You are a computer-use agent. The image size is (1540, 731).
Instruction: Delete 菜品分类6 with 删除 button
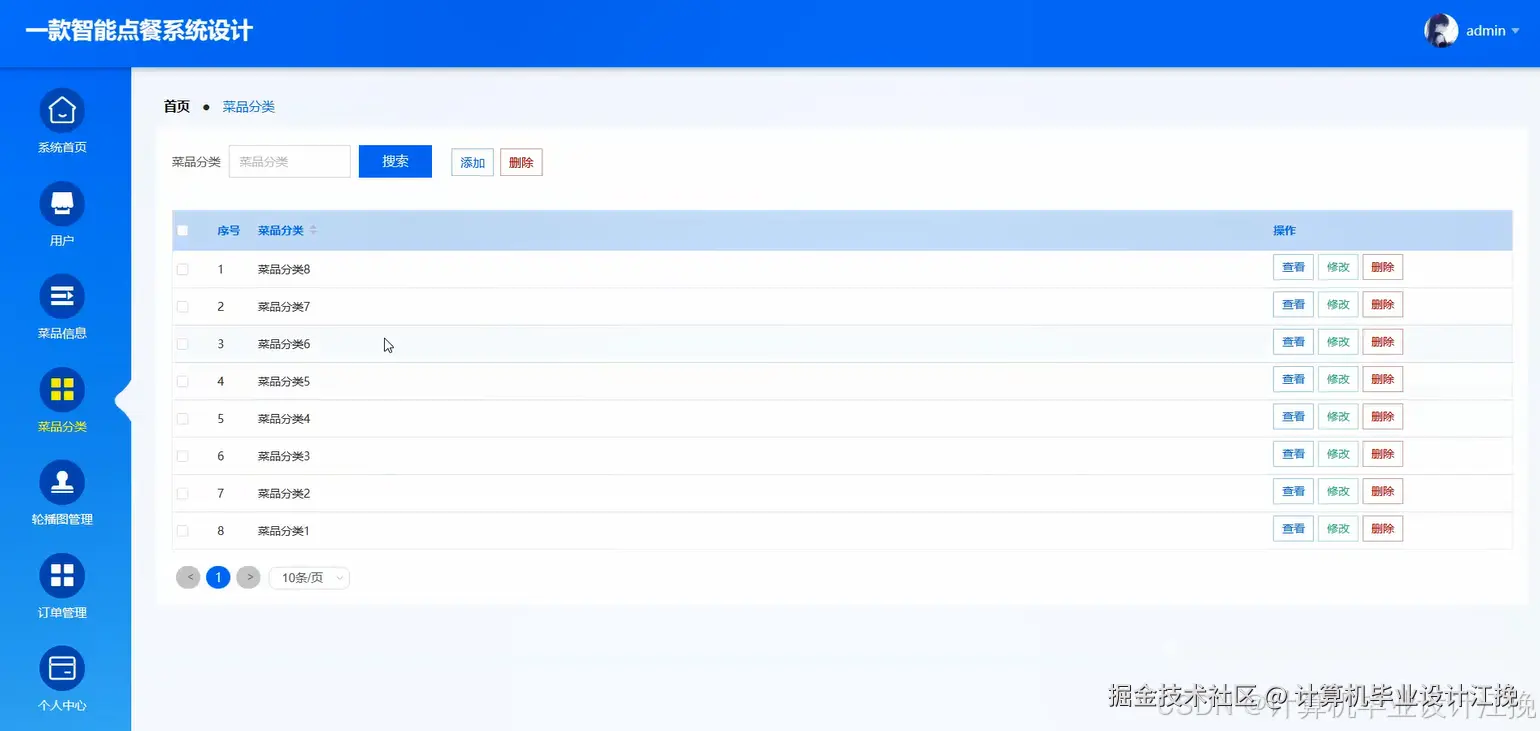point(1383,342)
